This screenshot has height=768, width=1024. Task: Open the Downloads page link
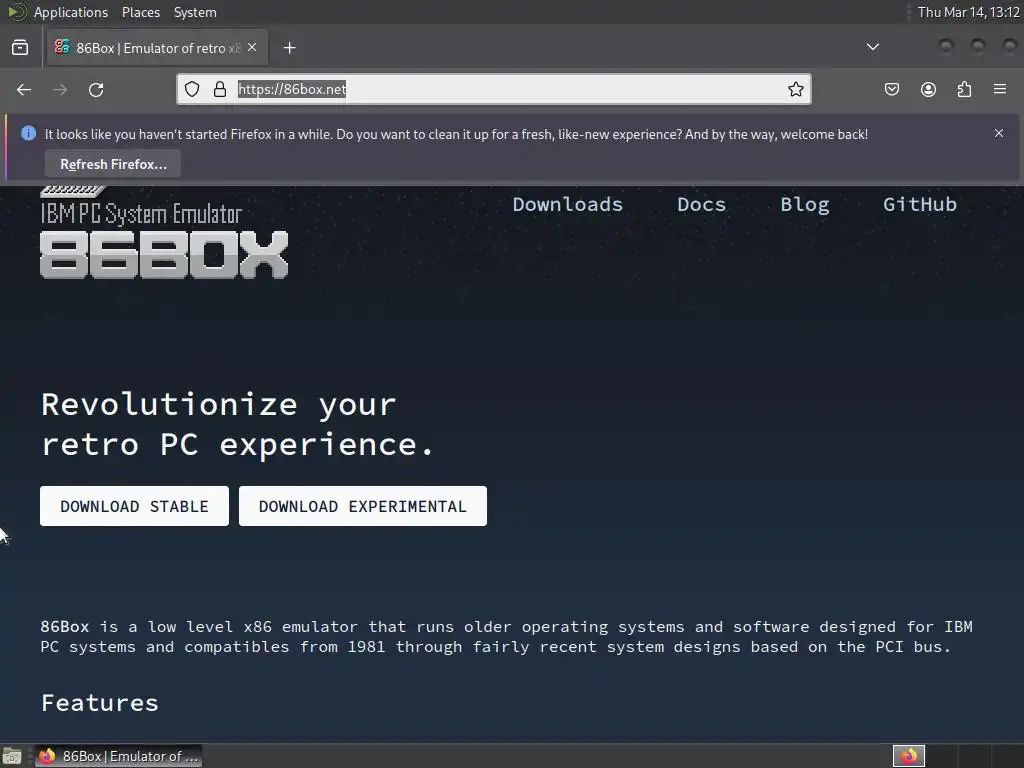pos(568,204)
